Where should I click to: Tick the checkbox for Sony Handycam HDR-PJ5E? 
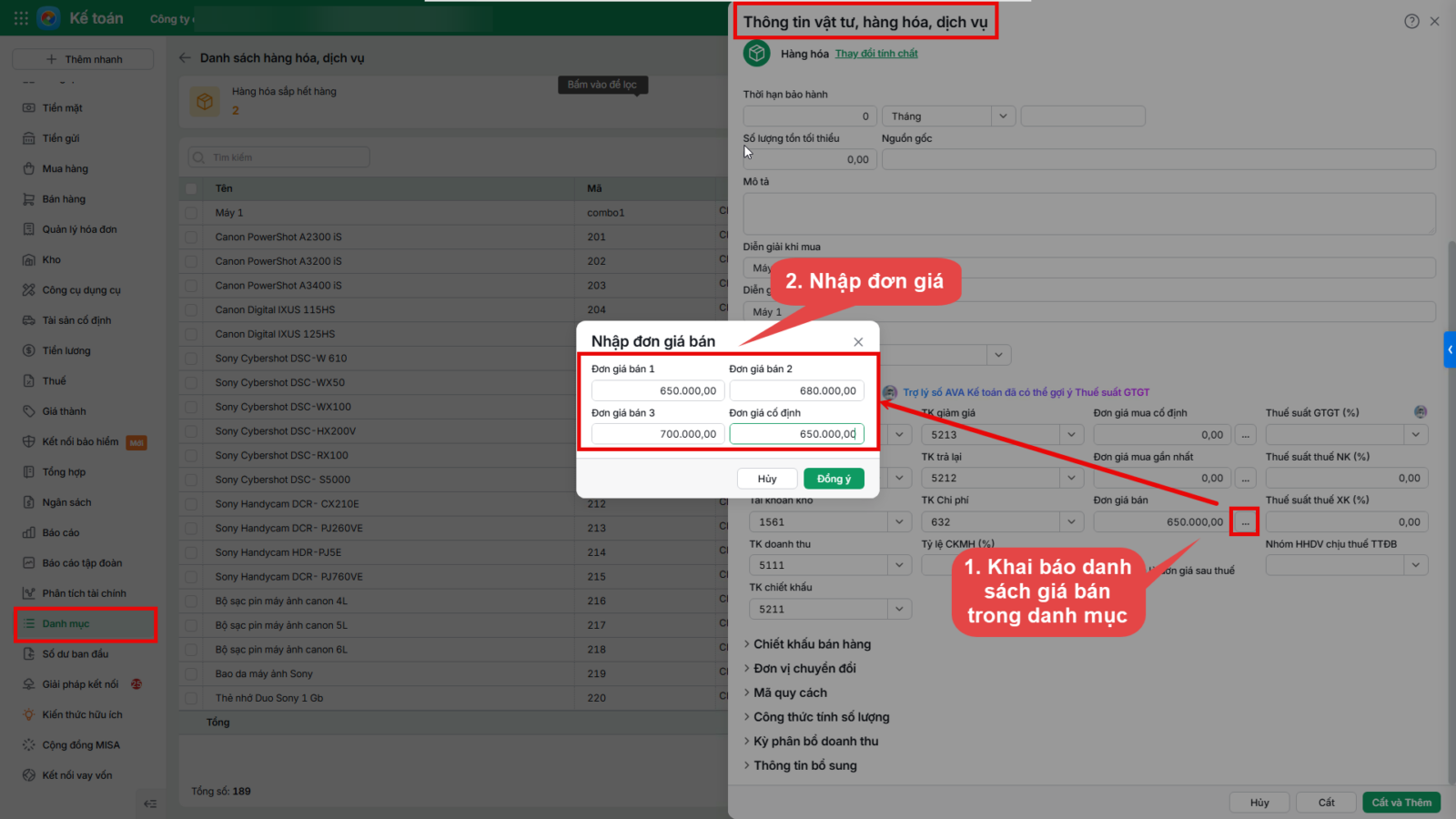click(x=191, y=552)
